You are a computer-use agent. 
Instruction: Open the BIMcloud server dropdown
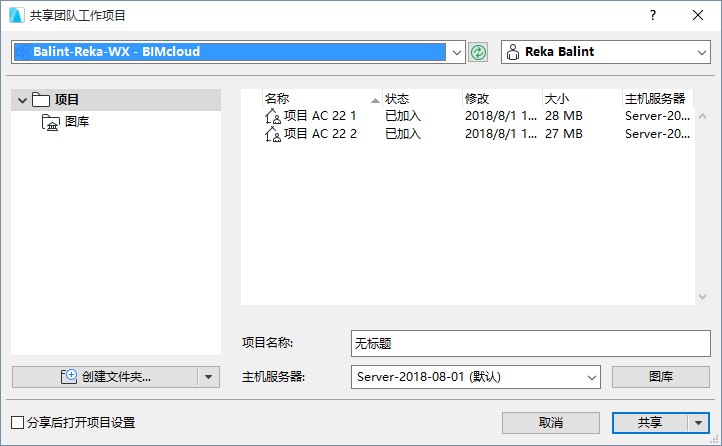456,52
